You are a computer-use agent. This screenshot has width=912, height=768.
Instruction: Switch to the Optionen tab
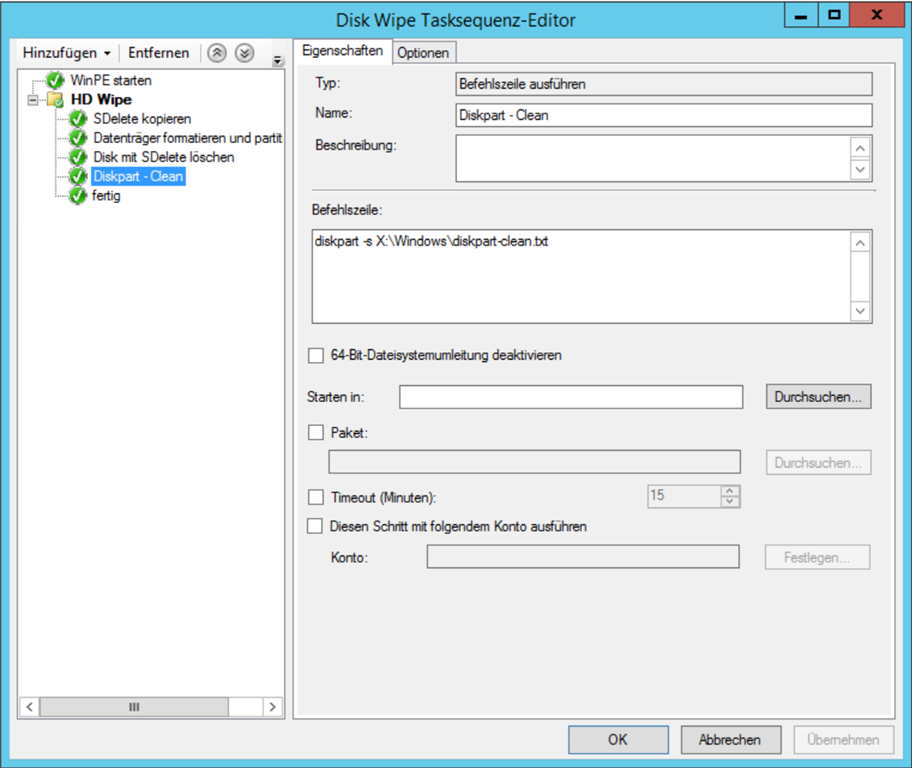click(x=424, y=53)
